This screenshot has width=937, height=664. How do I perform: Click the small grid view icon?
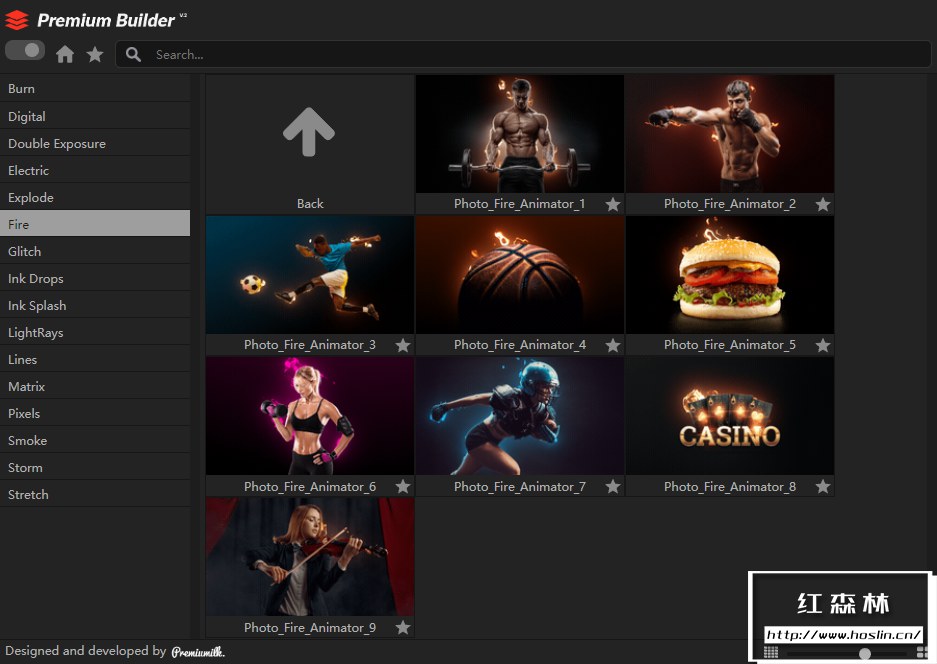771,652
